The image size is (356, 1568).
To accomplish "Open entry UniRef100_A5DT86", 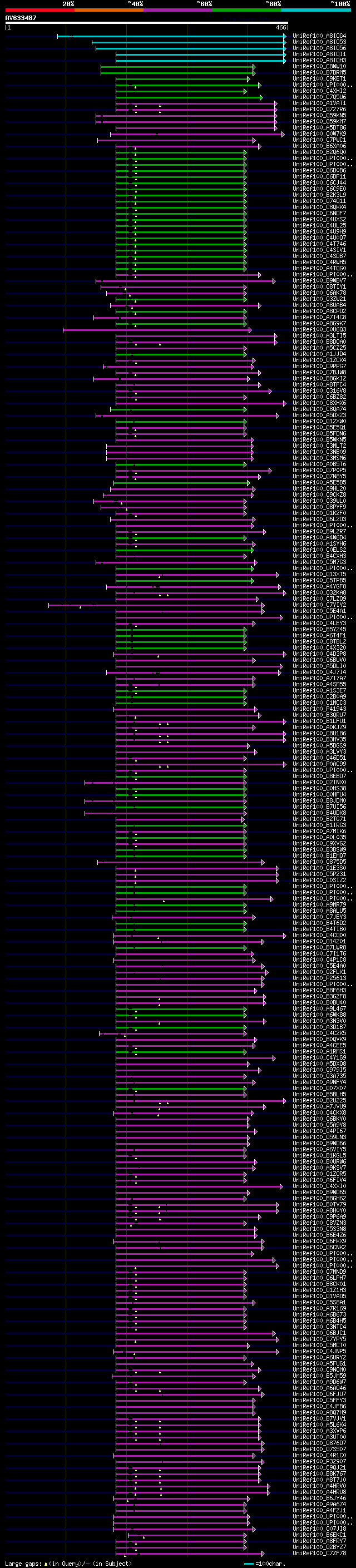I will (319, 128).
